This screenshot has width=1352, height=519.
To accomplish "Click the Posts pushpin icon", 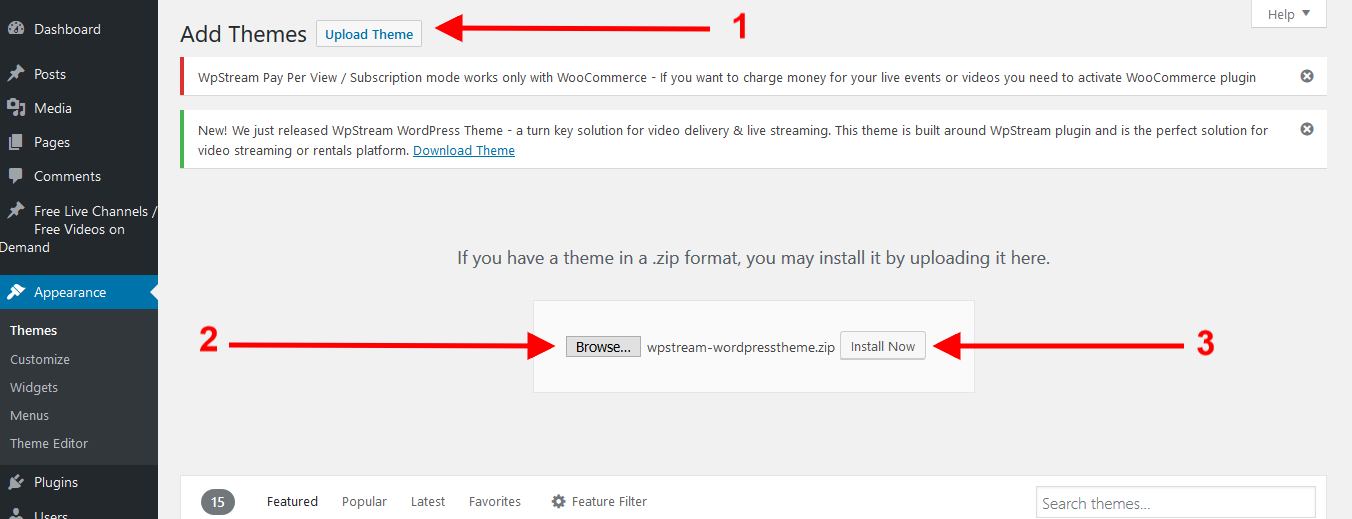I will click(x=16, y=74).
